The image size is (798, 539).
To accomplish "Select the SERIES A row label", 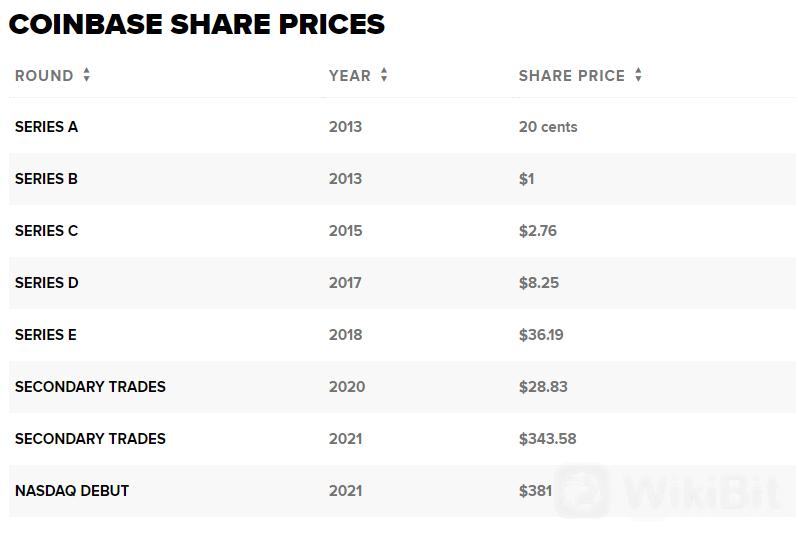I will point(46,127).
